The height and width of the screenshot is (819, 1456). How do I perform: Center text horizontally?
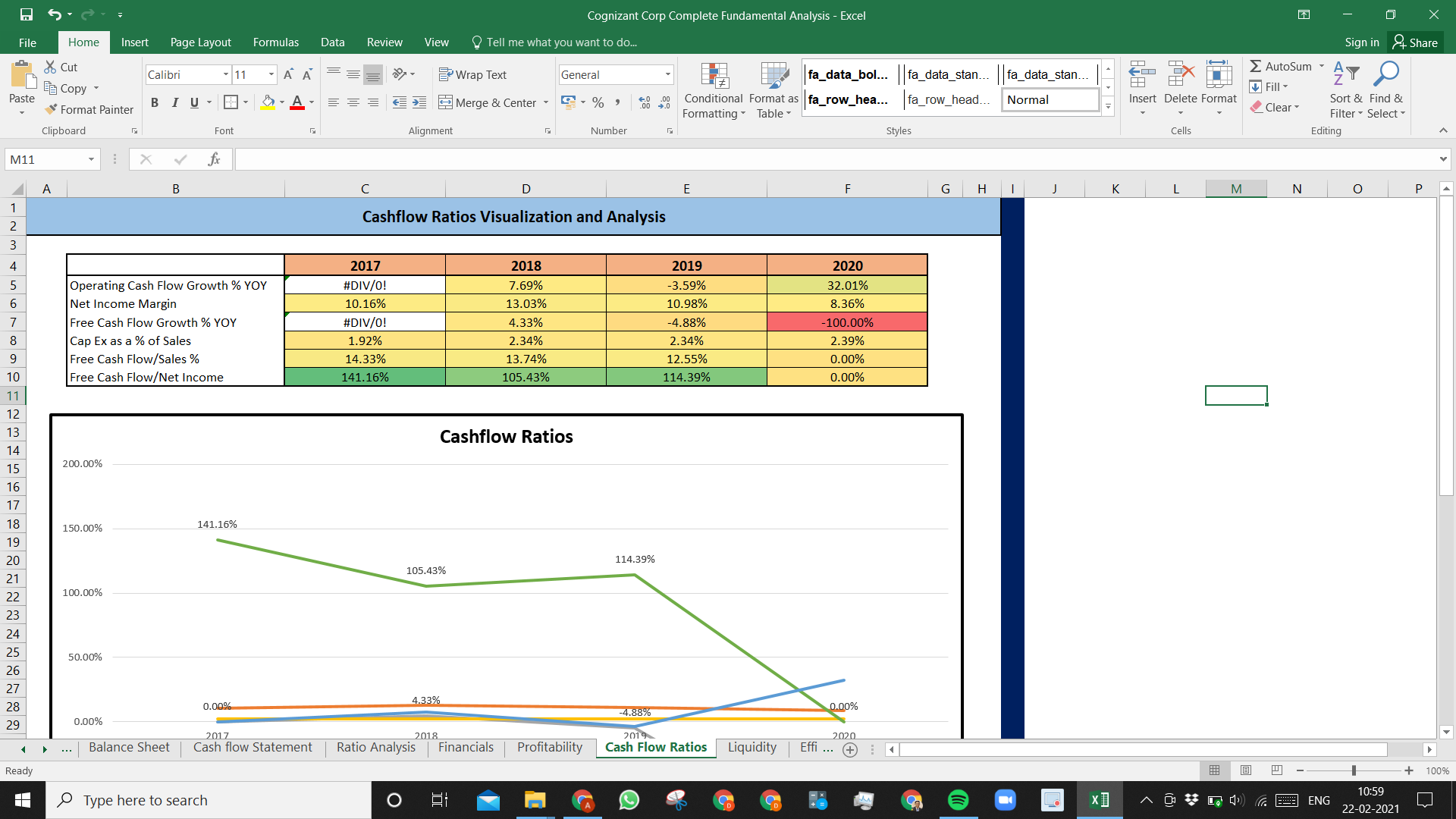(353, 102)
